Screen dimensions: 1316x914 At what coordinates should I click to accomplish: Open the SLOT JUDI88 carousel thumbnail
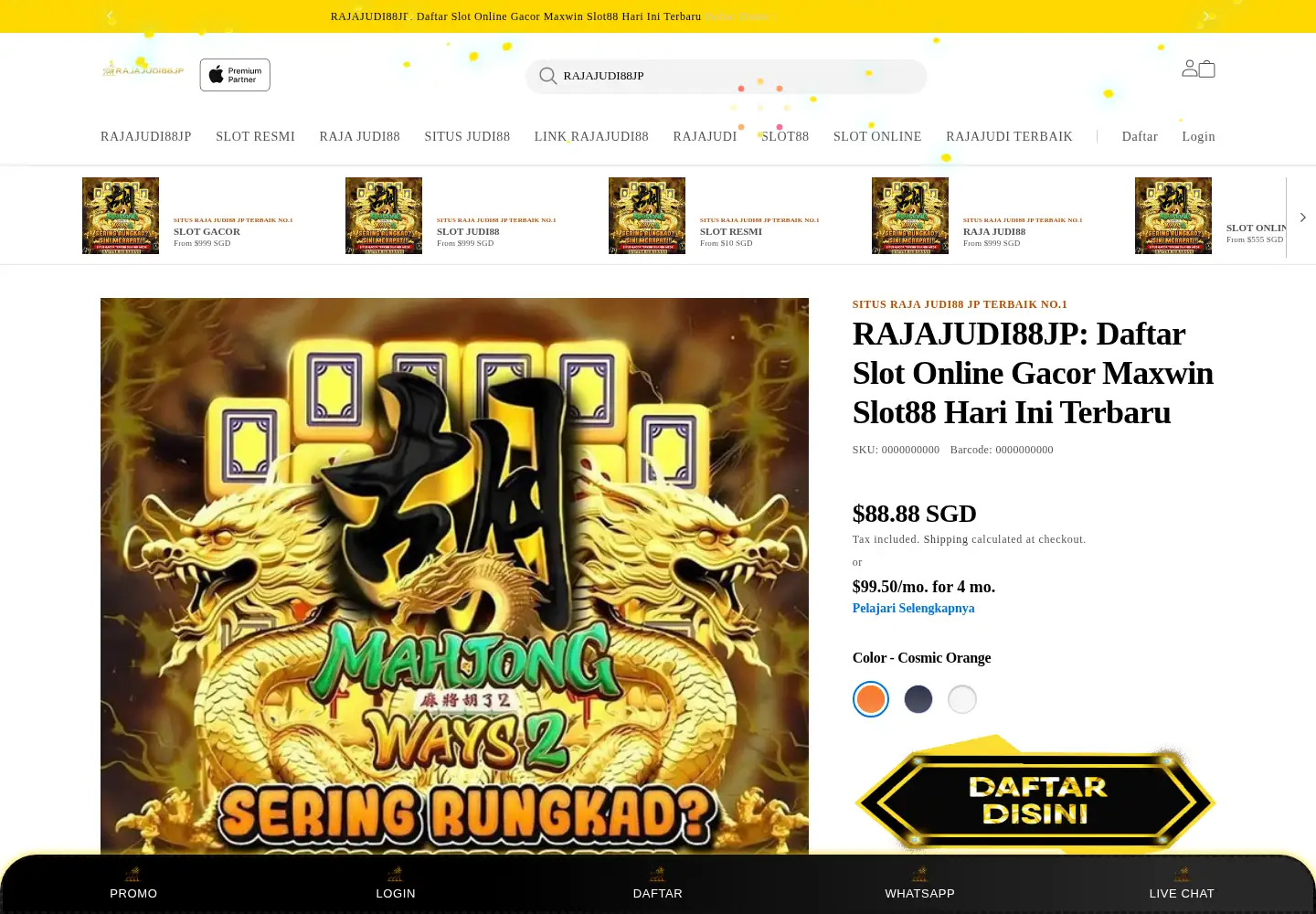tap(384, 216)
